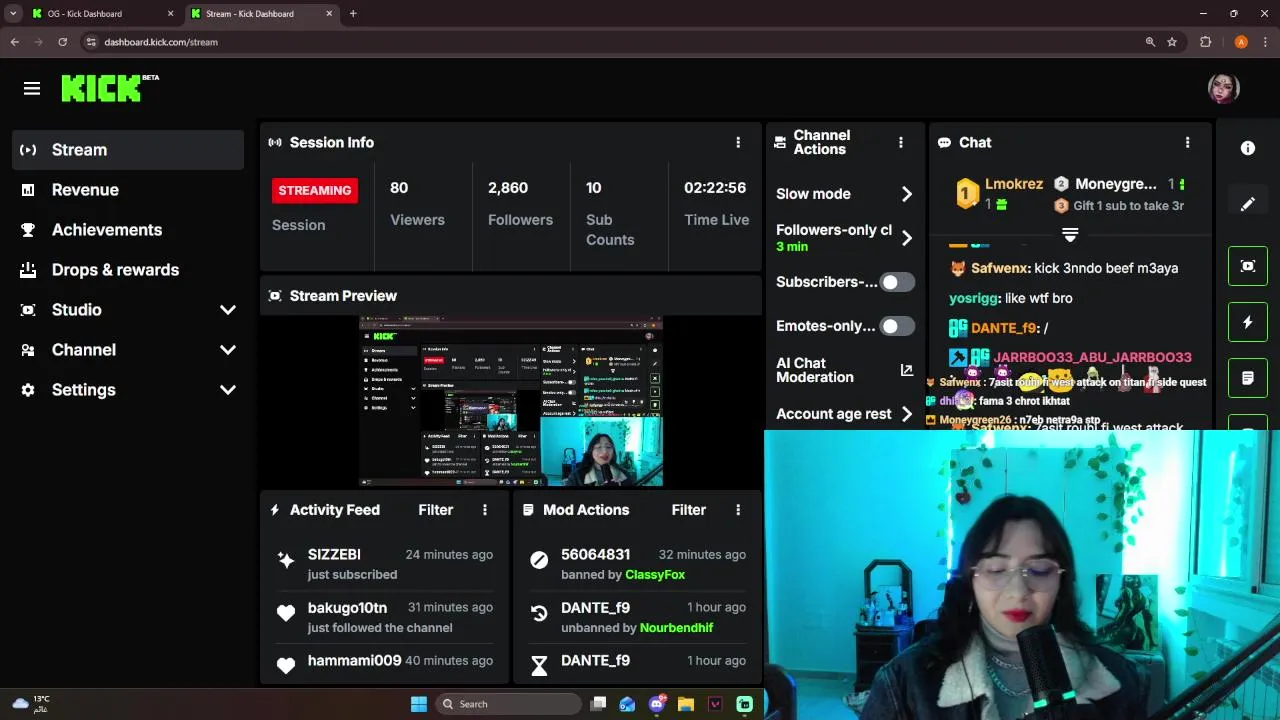Open Channel Actions three-dot menu
Viewport: 1280px width, 720px height.
(900, 143)
